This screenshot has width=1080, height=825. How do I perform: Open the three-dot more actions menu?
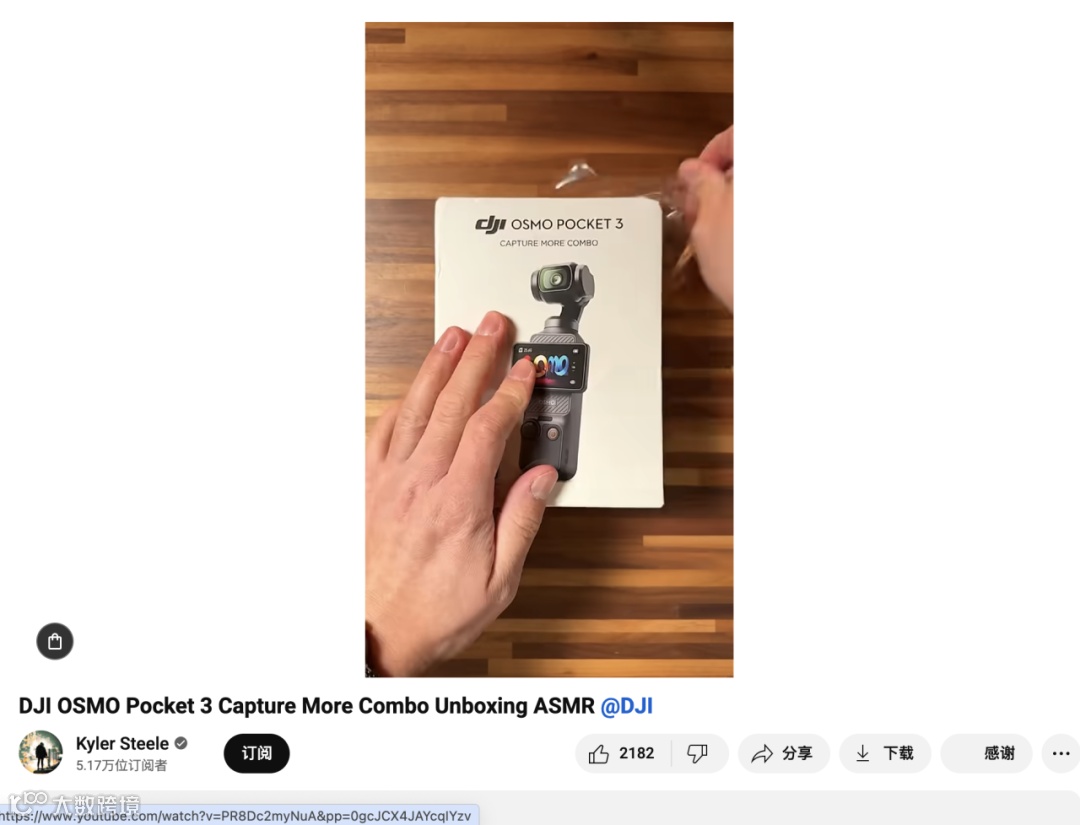[1061, 753]
